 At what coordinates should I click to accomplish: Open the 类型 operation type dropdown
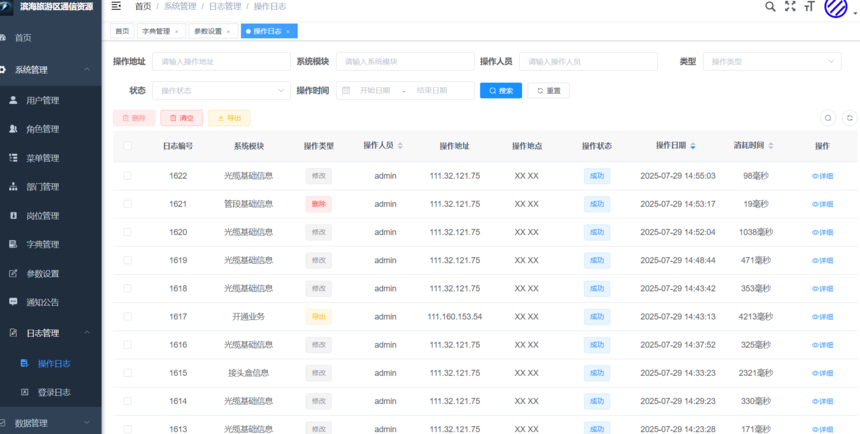(772, 61)
